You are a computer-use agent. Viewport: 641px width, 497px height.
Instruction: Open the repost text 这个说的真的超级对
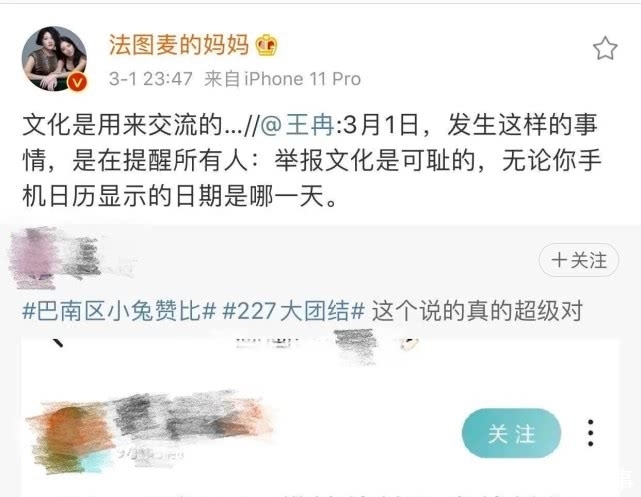477,311
